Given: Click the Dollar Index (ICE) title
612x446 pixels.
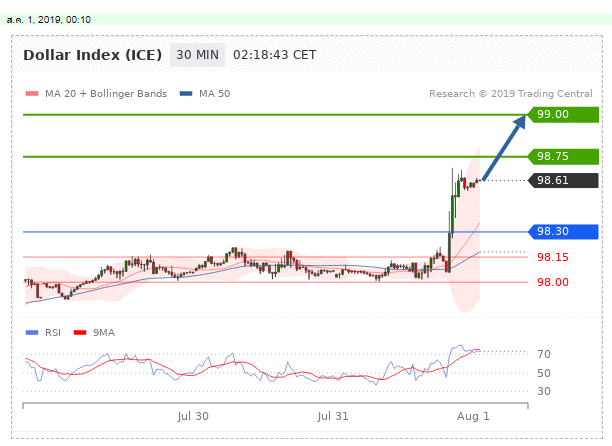Looking at the screenshot, I should 93,55.
